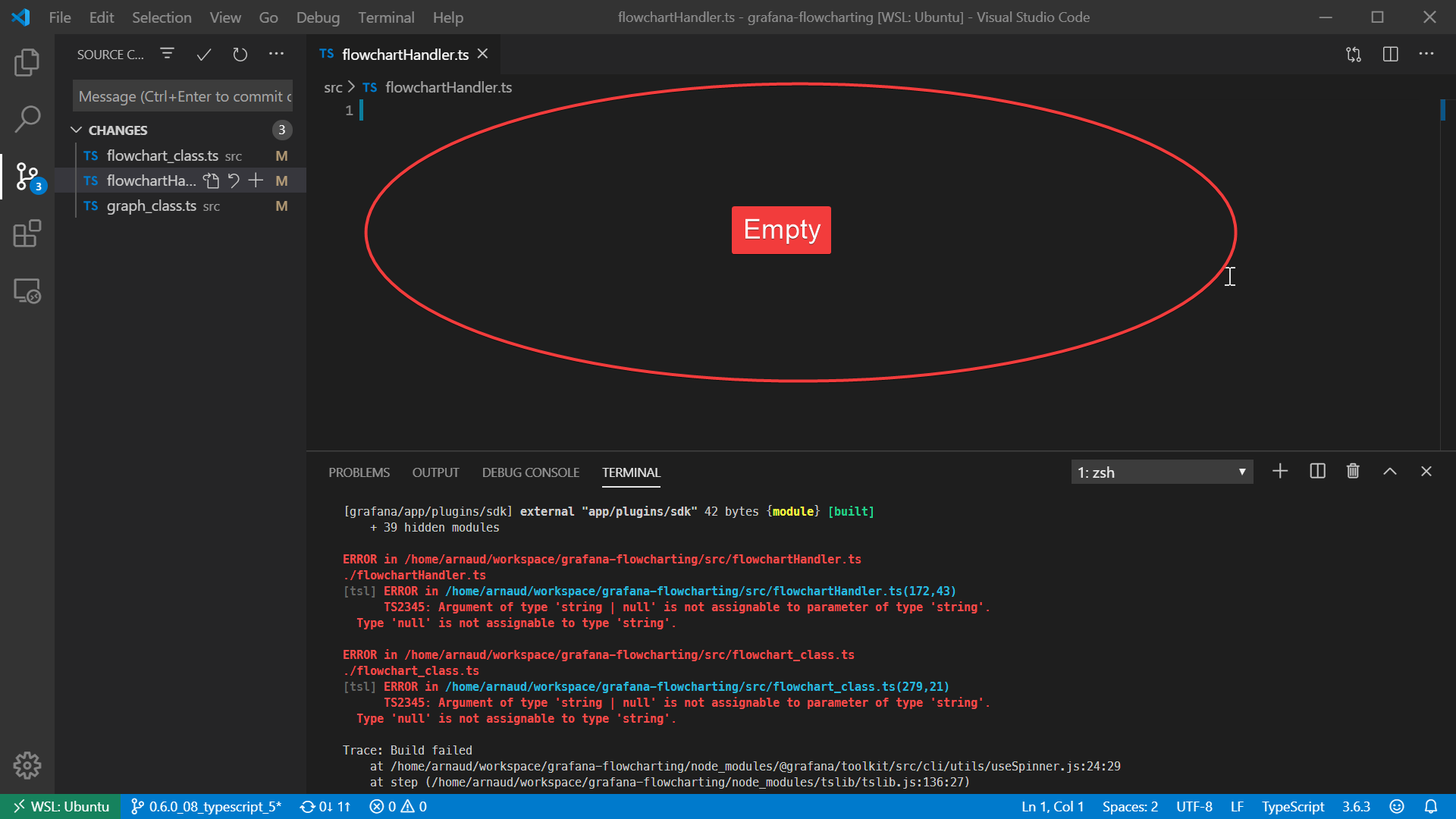Open the Remote Explorer
The image size is (1456, 819).
point(27,290)
